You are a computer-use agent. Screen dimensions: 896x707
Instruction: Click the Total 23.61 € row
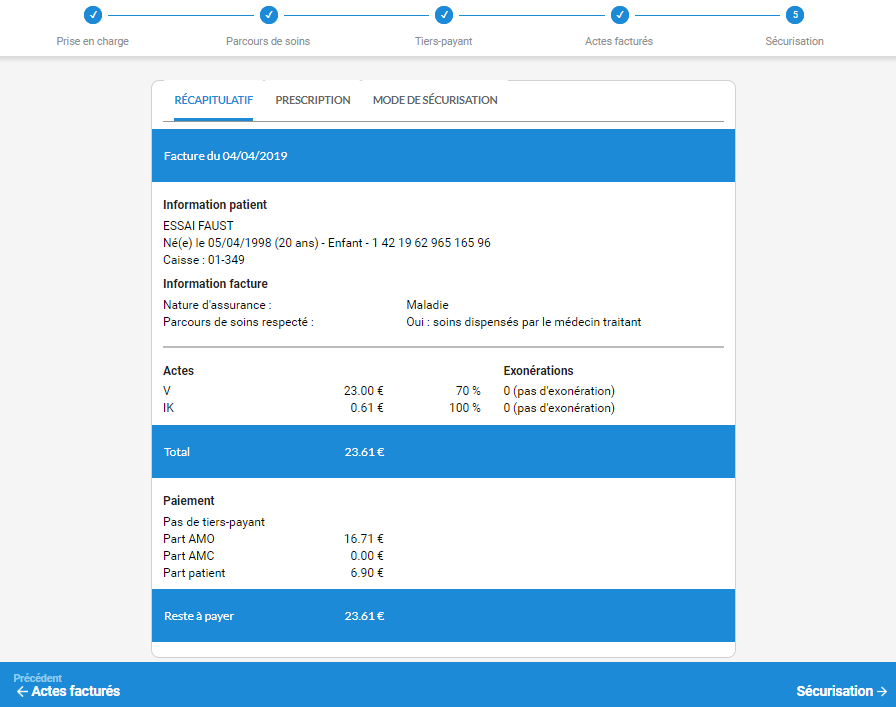pyautogui.click(x=443, y=452)
